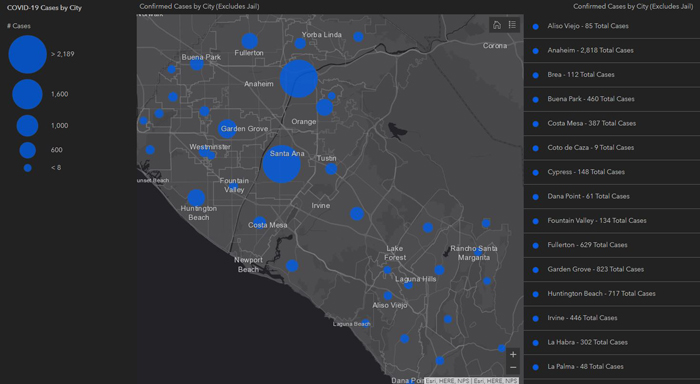The image size is (700, 384).
Task: Select the Newport Beach case bubble
Action: pos(292,266)
